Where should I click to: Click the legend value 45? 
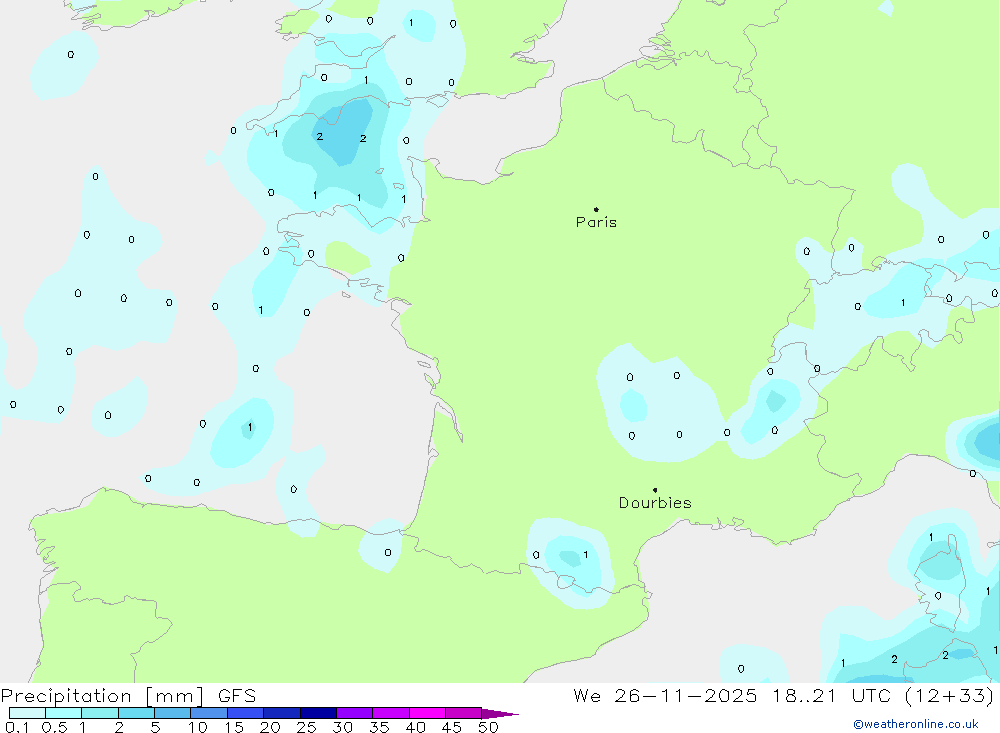coord(452,727)
